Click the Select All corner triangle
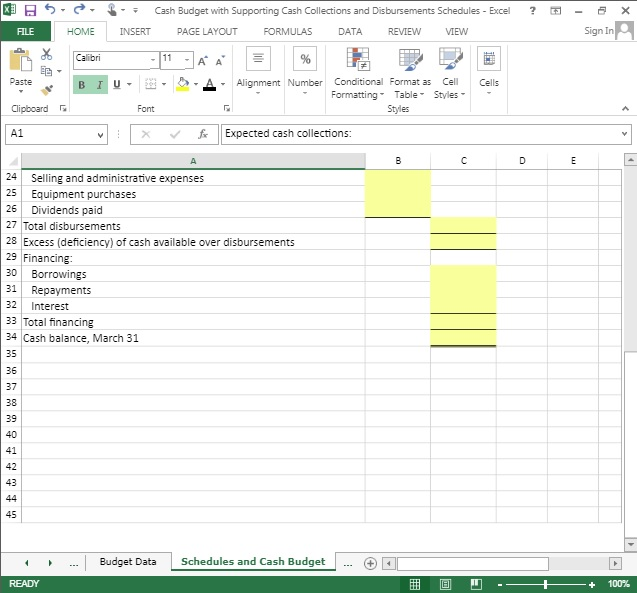The width and height of the screenshot is (637, 593). coord(12,161)
